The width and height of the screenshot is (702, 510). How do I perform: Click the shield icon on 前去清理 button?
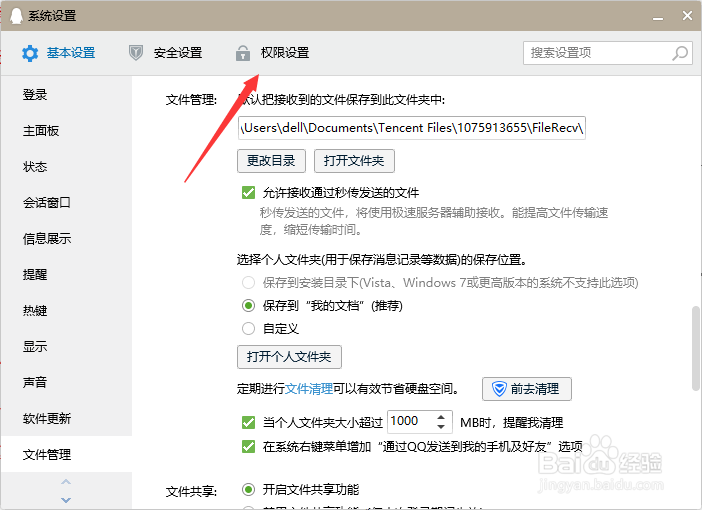pyautogui.click(x=499, y=389)
